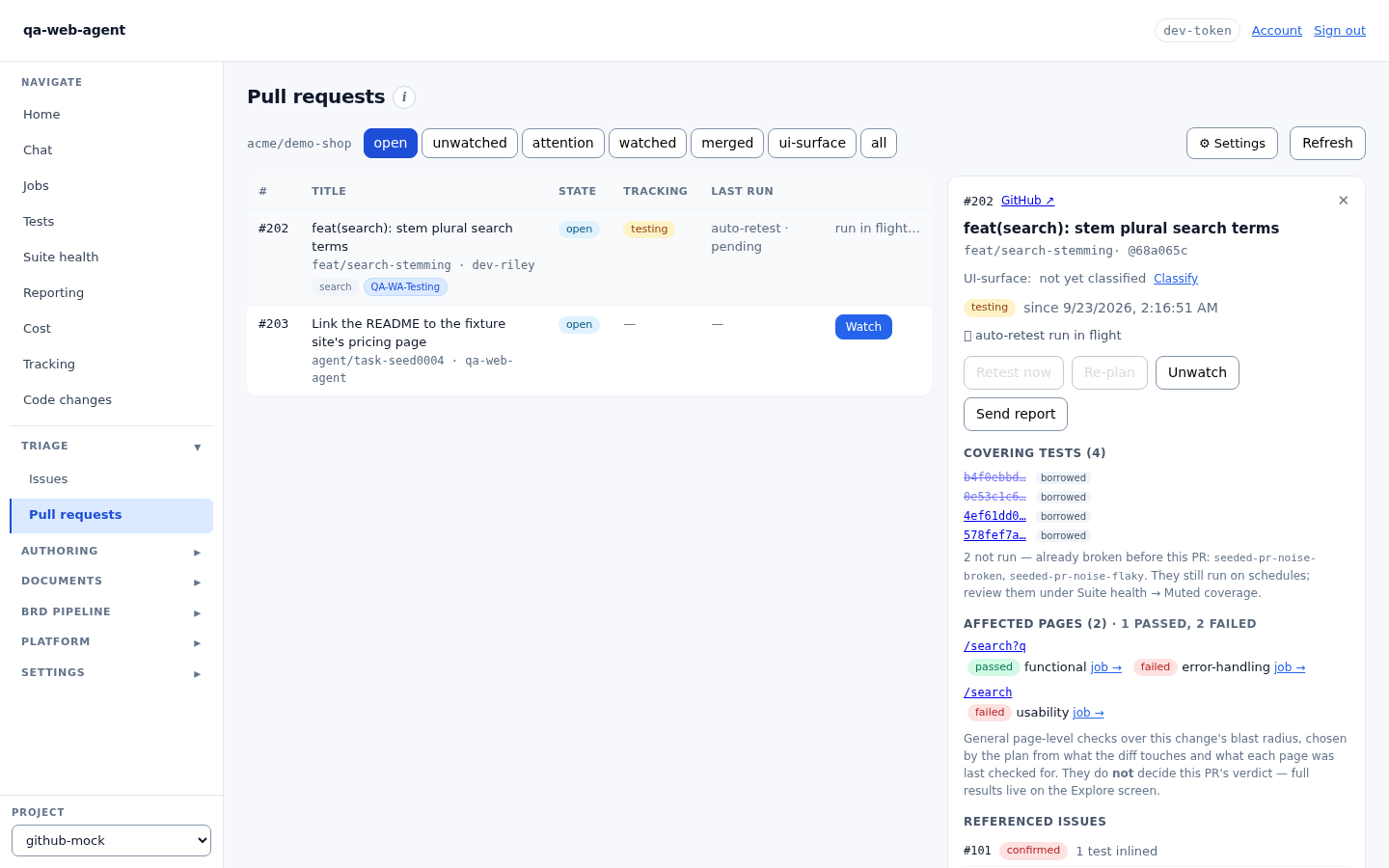Select the all filter tab
The height and width of the screenshot is (868, 1389).
click(x=879, y=143)
